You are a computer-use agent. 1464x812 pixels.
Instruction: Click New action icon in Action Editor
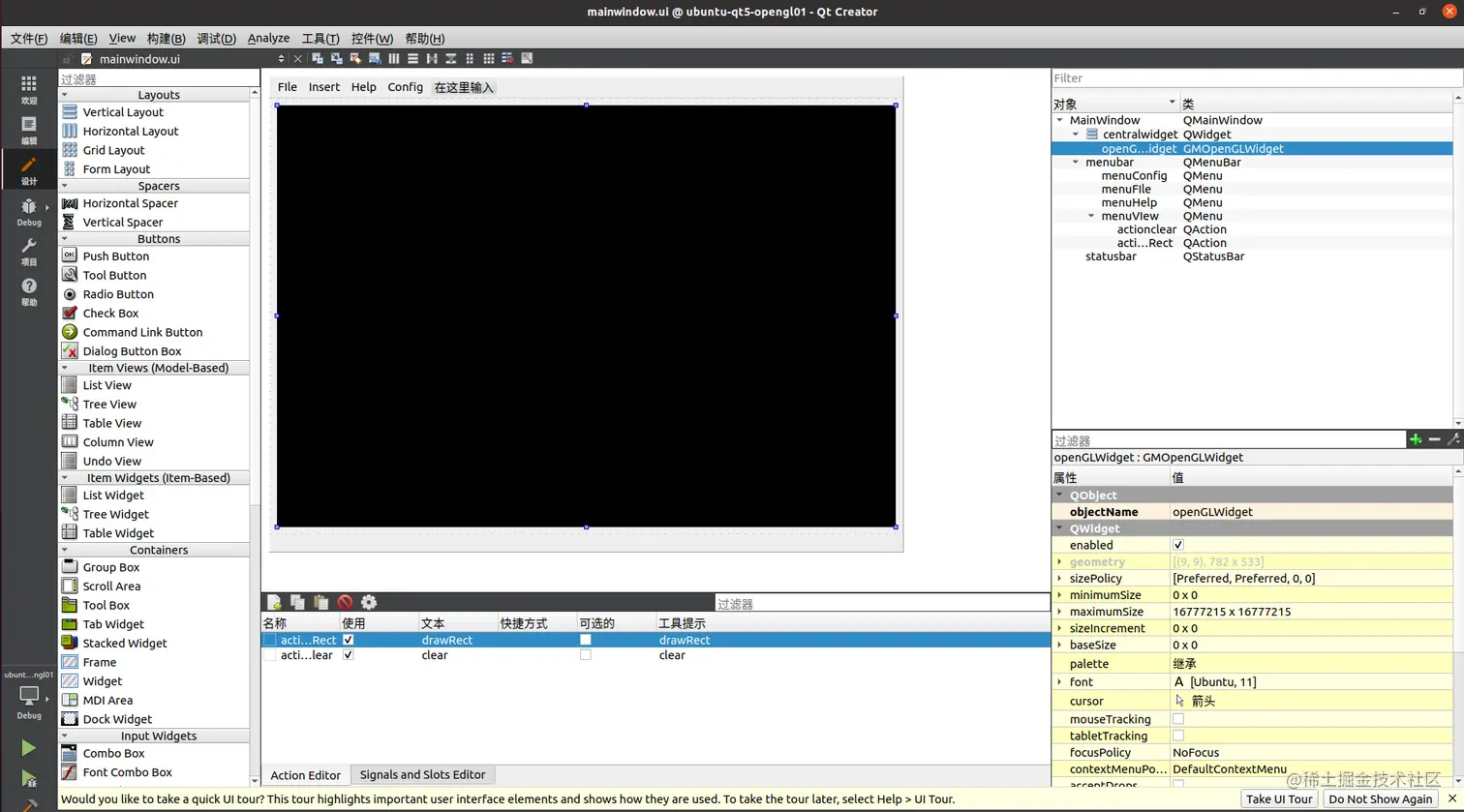(274, 602)
